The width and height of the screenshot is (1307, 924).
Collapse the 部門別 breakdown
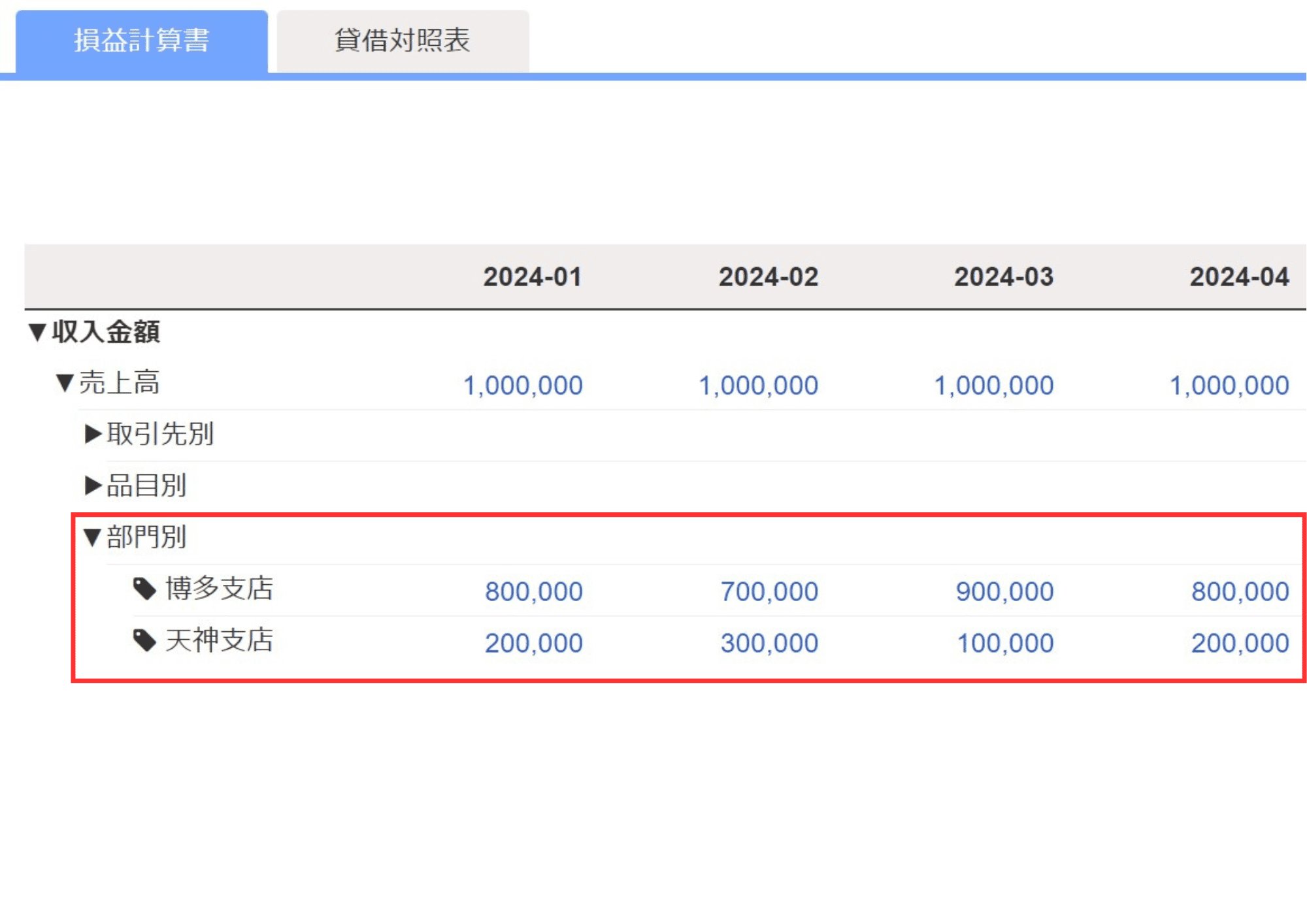pos(92,537)
